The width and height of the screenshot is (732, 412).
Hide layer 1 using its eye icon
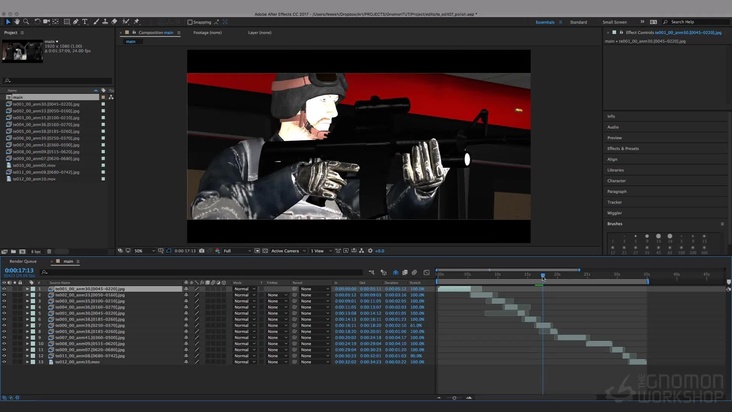[x=4, y=289]
